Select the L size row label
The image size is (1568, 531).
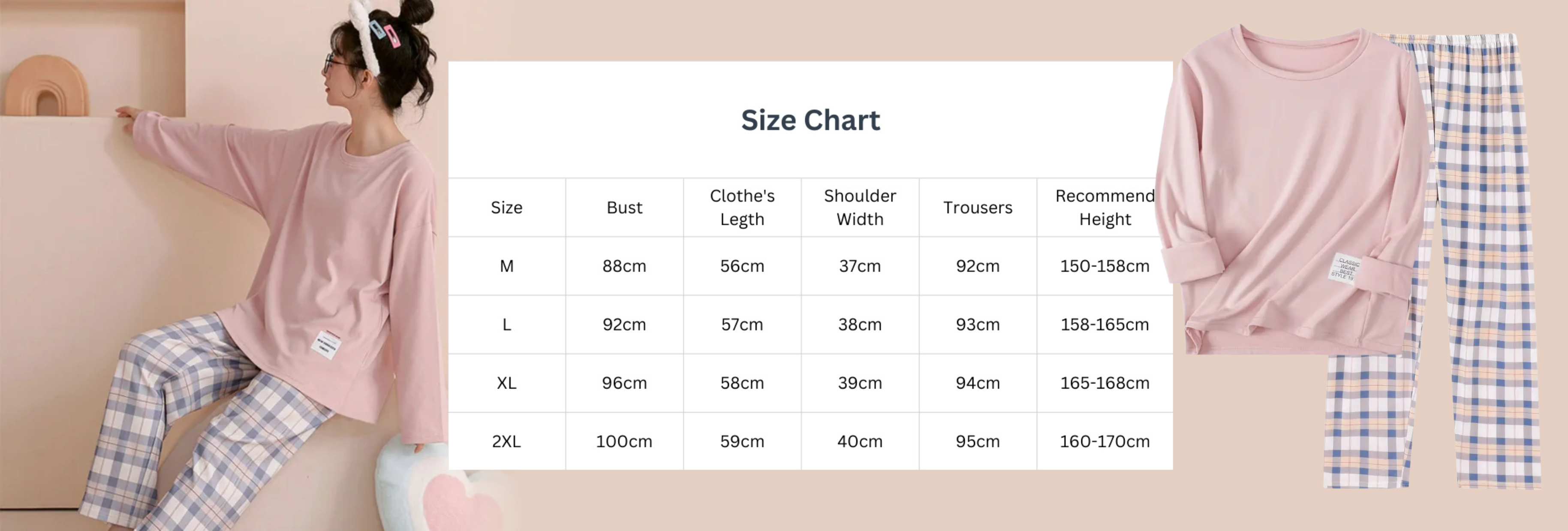(506, 325)
